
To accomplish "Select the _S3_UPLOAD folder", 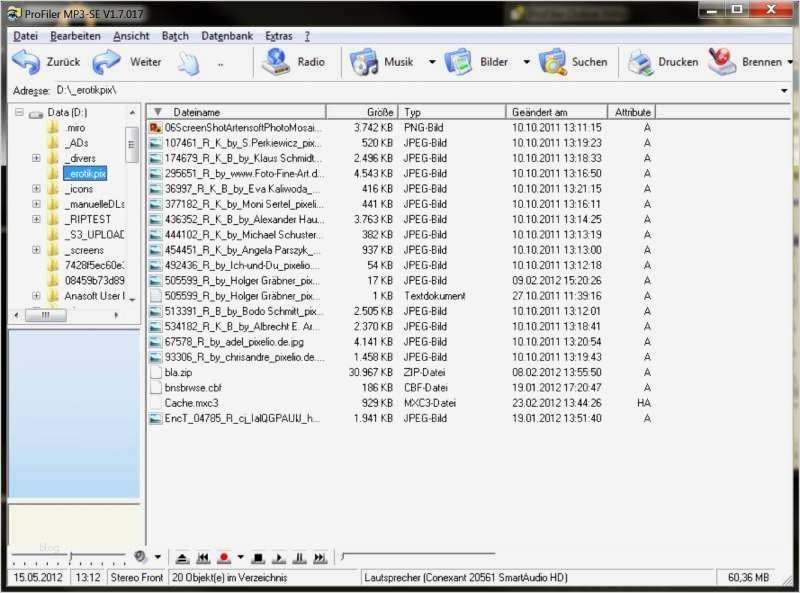I will 94,235.
